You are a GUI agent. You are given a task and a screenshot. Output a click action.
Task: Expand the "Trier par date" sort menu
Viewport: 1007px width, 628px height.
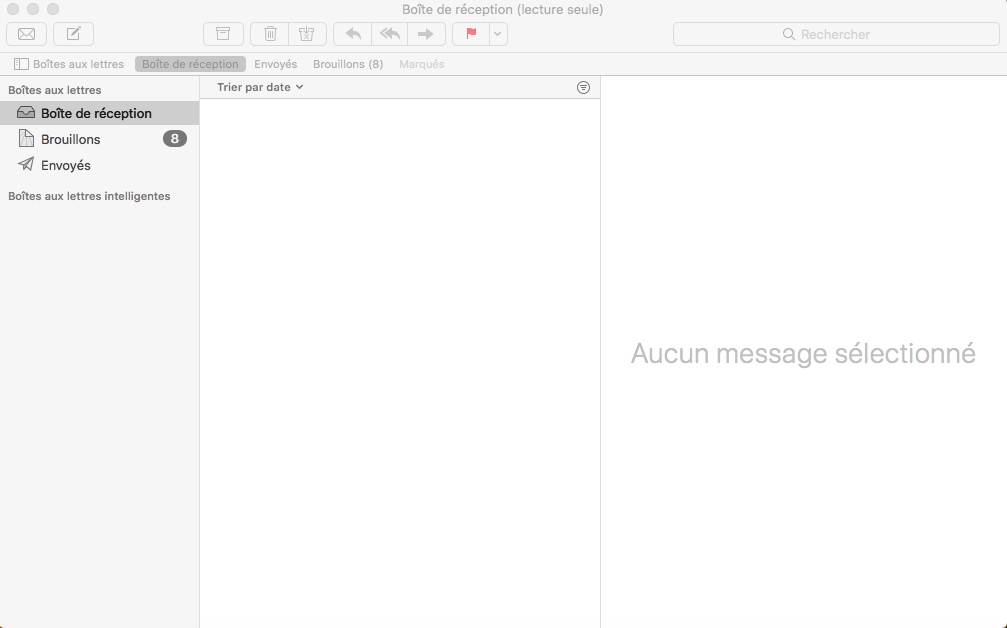[260, 87]
